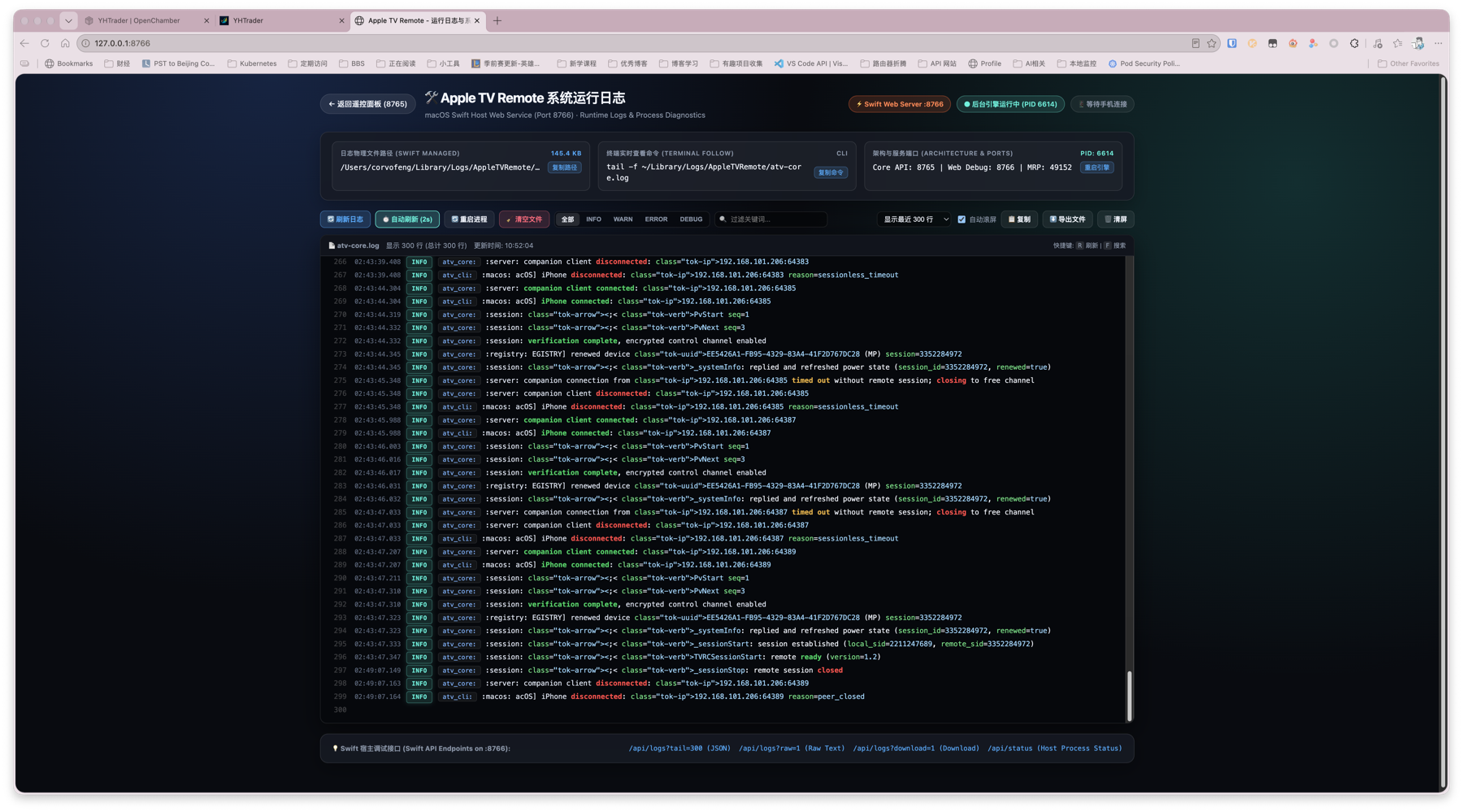The image size is (1463, 812).
Task: Open the tab search chevron dropdown
Action: [x=68, y=20]
